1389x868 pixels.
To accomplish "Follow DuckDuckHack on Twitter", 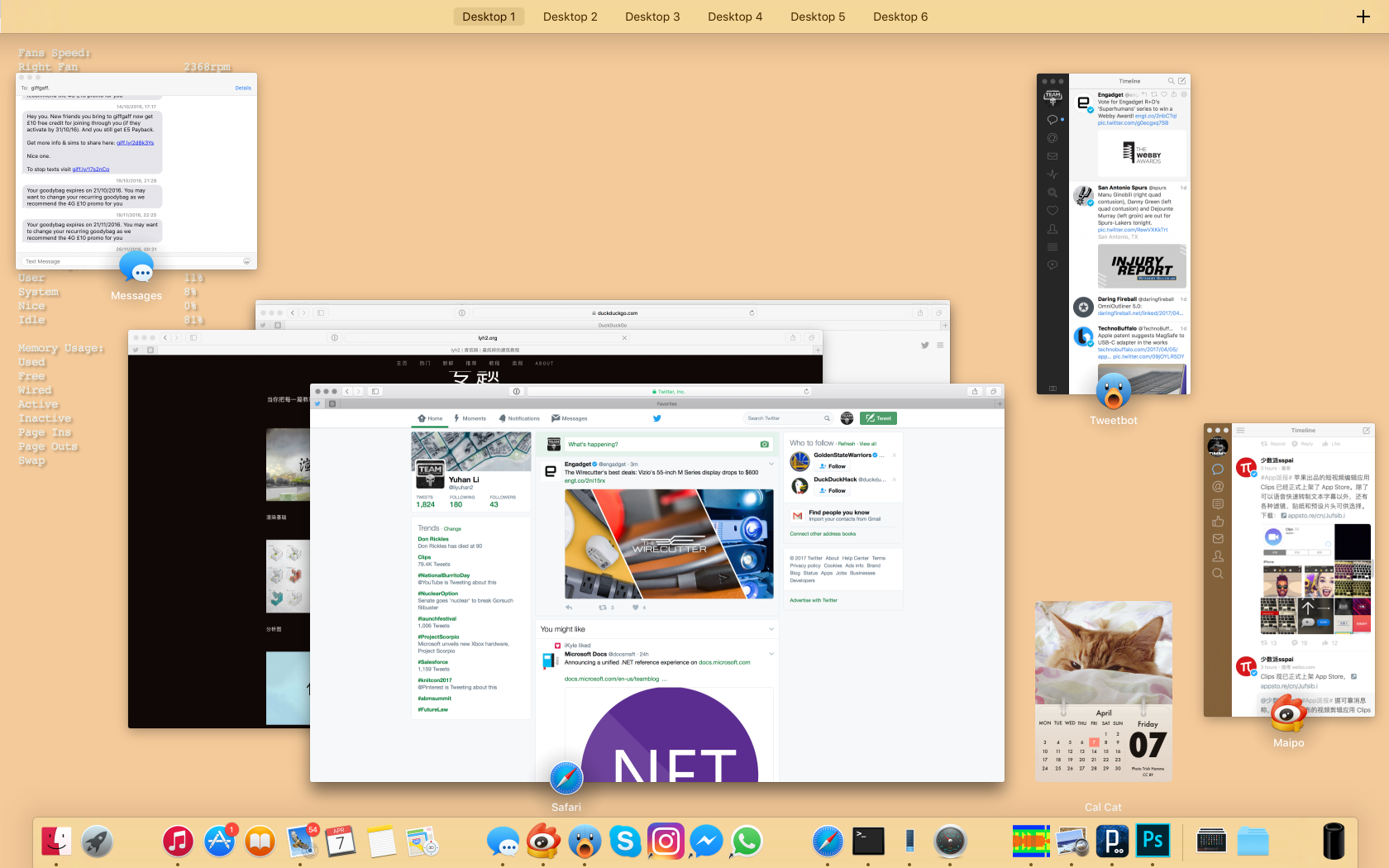I will click(x=833, y=490).
